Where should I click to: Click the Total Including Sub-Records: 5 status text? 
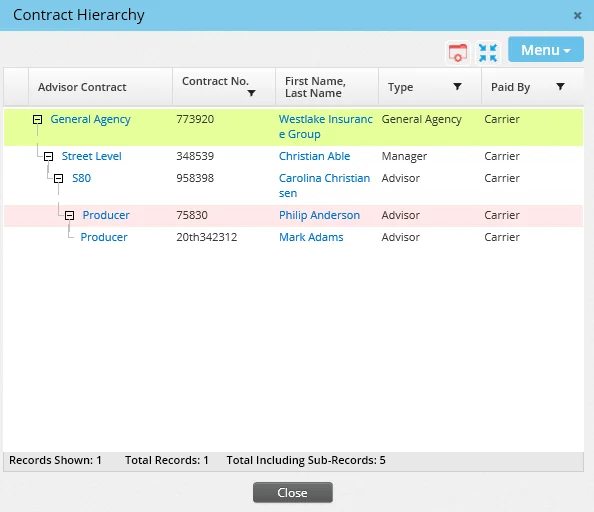[x=306, y=460]
